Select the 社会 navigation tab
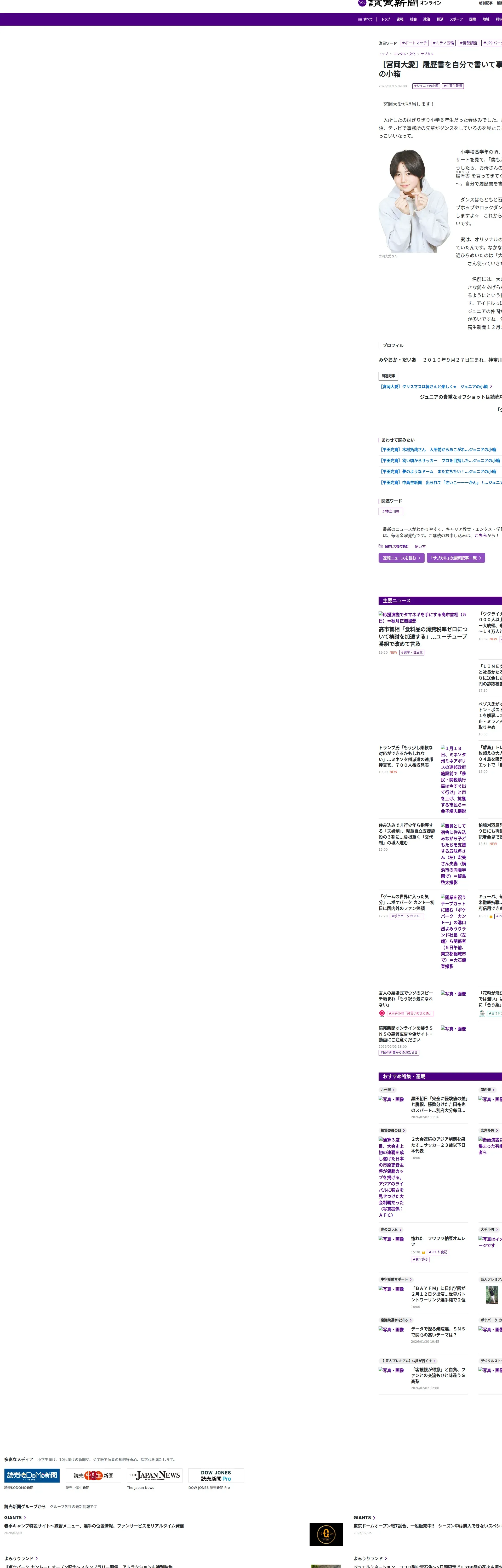502x1568 pixels. click(413, 20)
